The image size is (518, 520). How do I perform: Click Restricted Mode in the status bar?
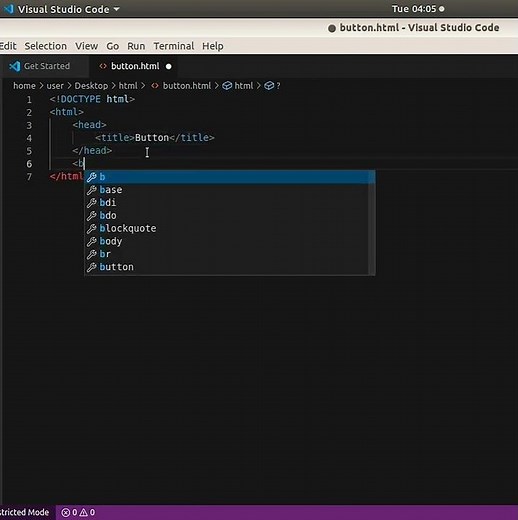tap(25, 512)
